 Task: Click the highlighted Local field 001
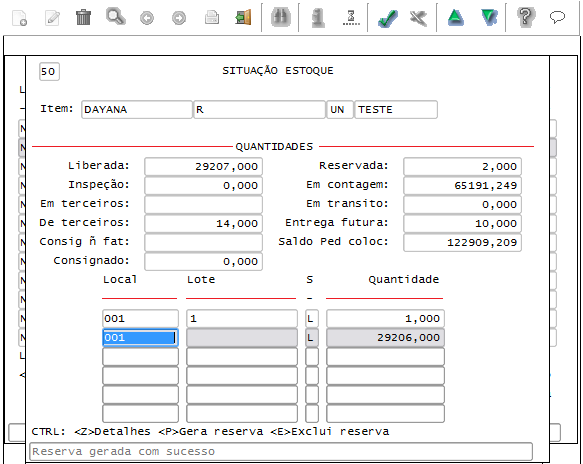point(140,338)
